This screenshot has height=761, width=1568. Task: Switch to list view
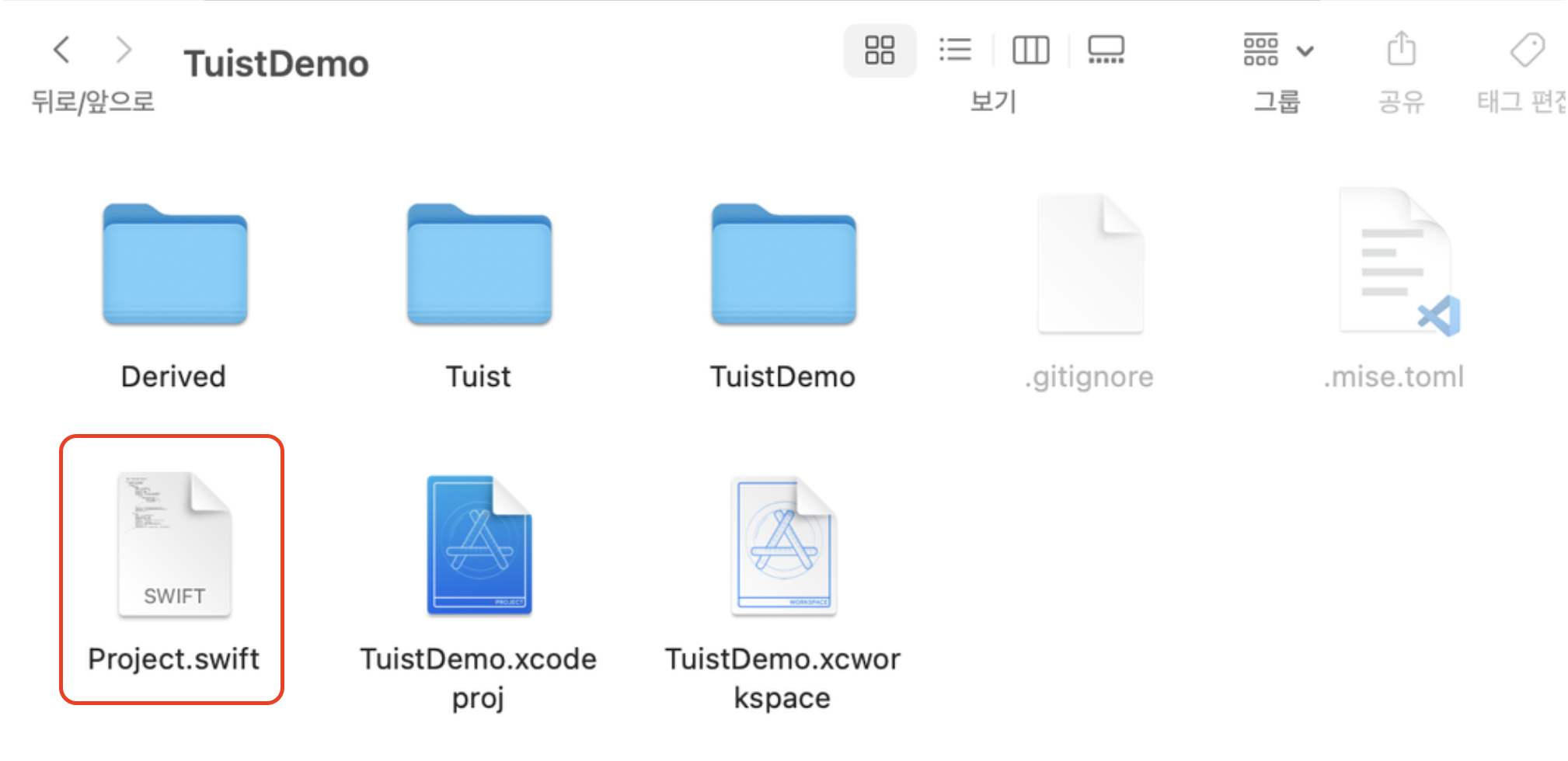click(955, 50)
